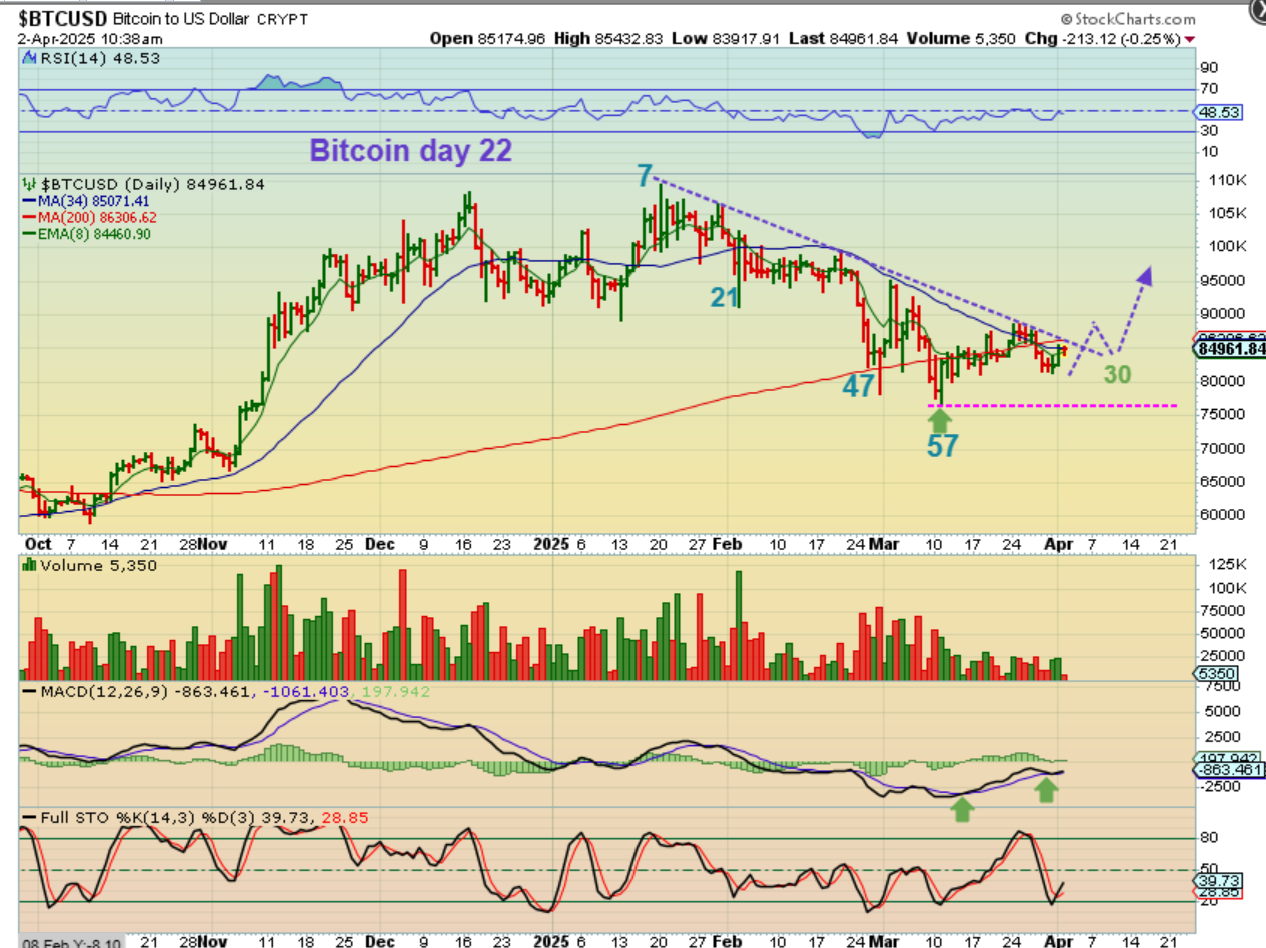The width and height of the screenshot is (1266, 948).
Task: Click the 84961.84 last-price tag on right axis
Action: [x=1229, y=349]
